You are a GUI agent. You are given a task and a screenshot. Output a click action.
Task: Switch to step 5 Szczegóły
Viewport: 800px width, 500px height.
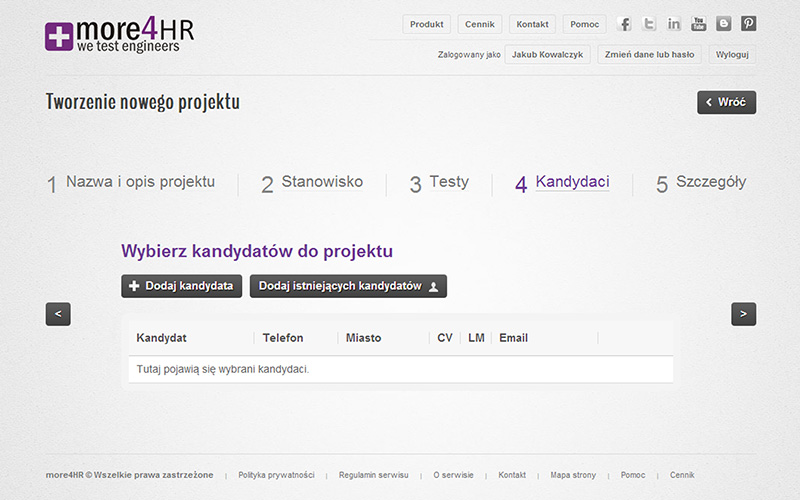click(x=701, y=183)
